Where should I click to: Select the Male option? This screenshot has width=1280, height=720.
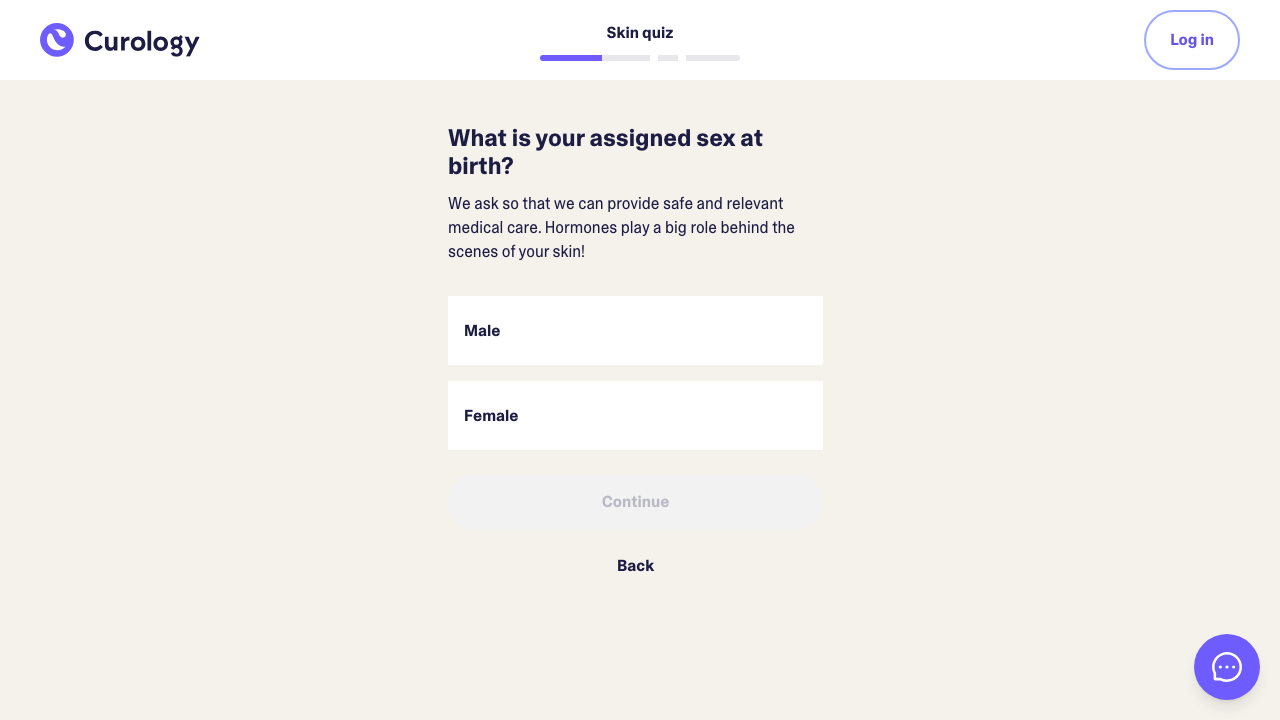tap(635, 330)
